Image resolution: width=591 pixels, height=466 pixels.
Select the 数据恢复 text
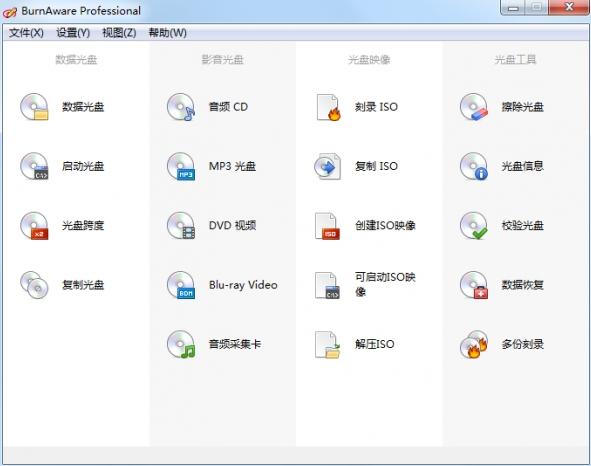[523, 285]
